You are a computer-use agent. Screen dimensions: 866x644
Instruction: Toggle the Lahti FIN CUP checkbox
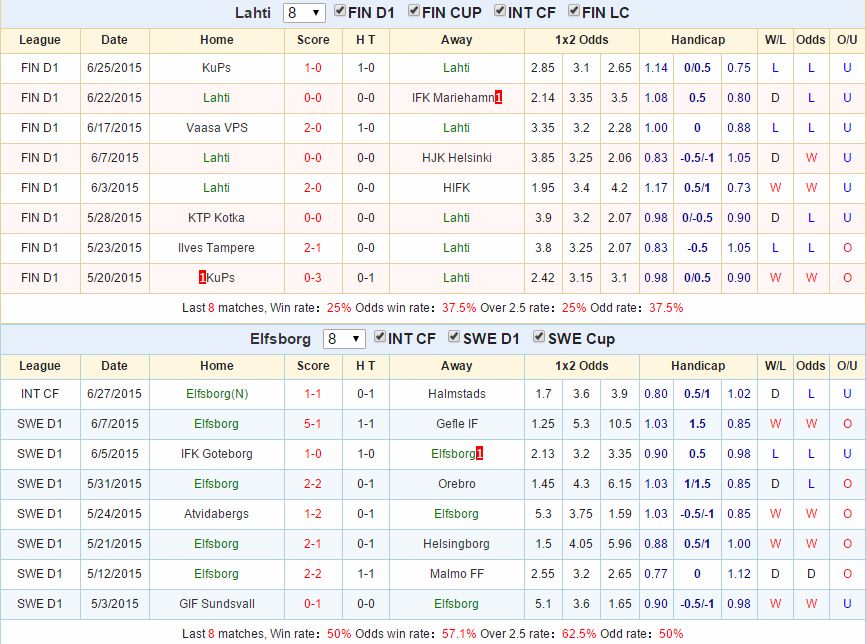pos(414,10)
